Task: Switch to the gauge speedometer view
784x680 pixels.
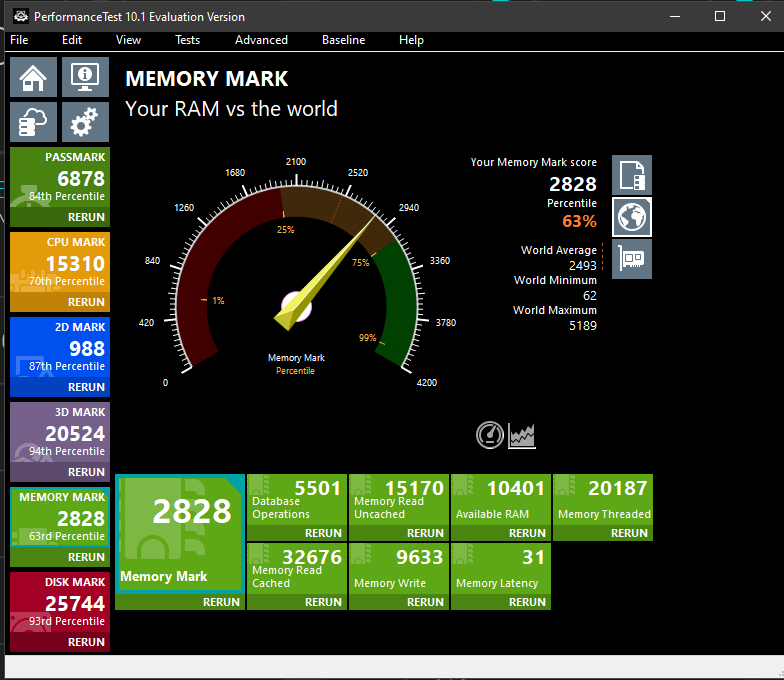Action: (x=490, y=435)
